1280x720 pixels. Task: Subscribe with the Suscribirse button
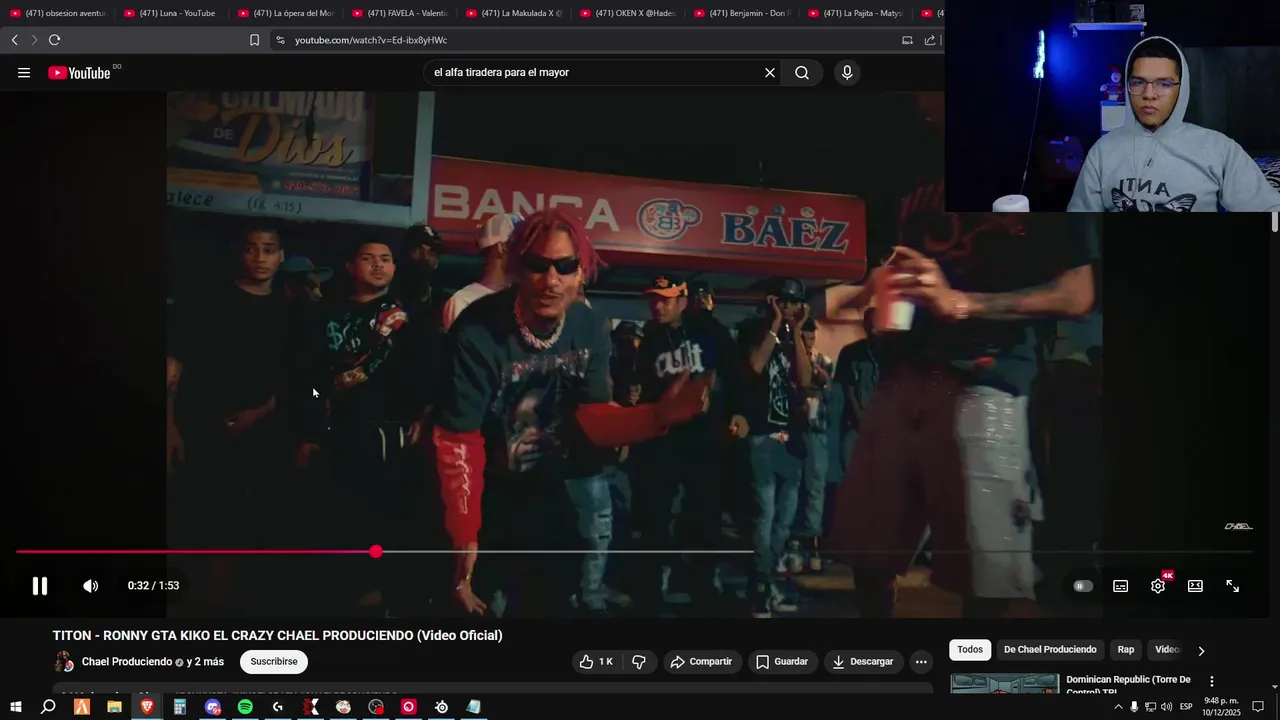(274, 662)
